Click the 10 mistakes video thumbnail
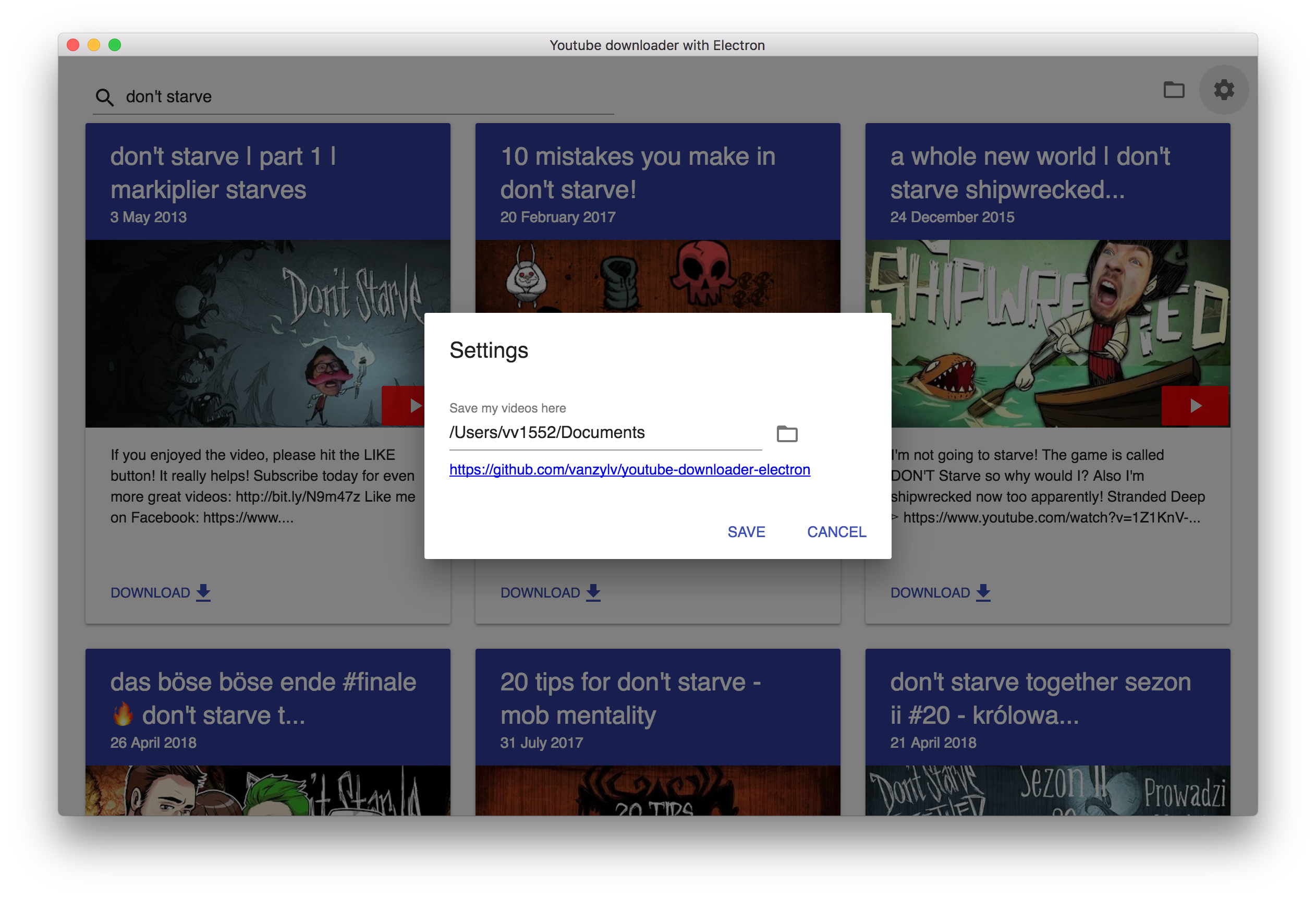Viewport: 1316px width, 899px height. (657, 276)
